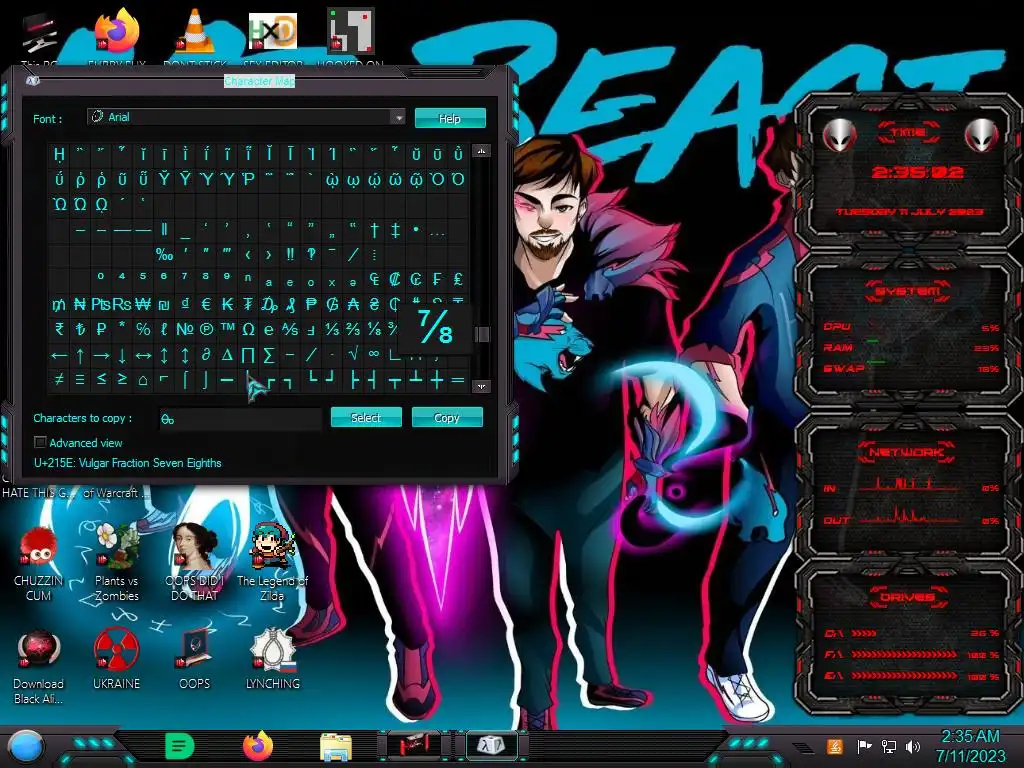
Task: Select the Indian rupee ₹ character
Action: click(x=59, y=329)
